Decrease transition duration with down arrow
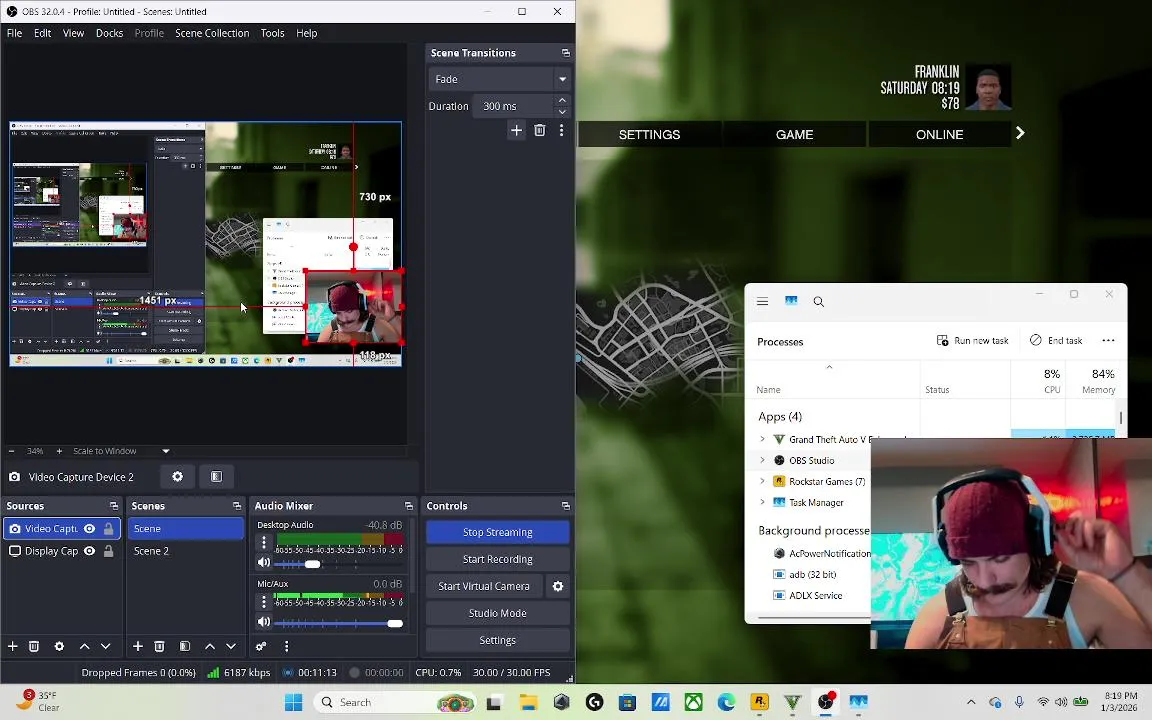 [562, 112]
